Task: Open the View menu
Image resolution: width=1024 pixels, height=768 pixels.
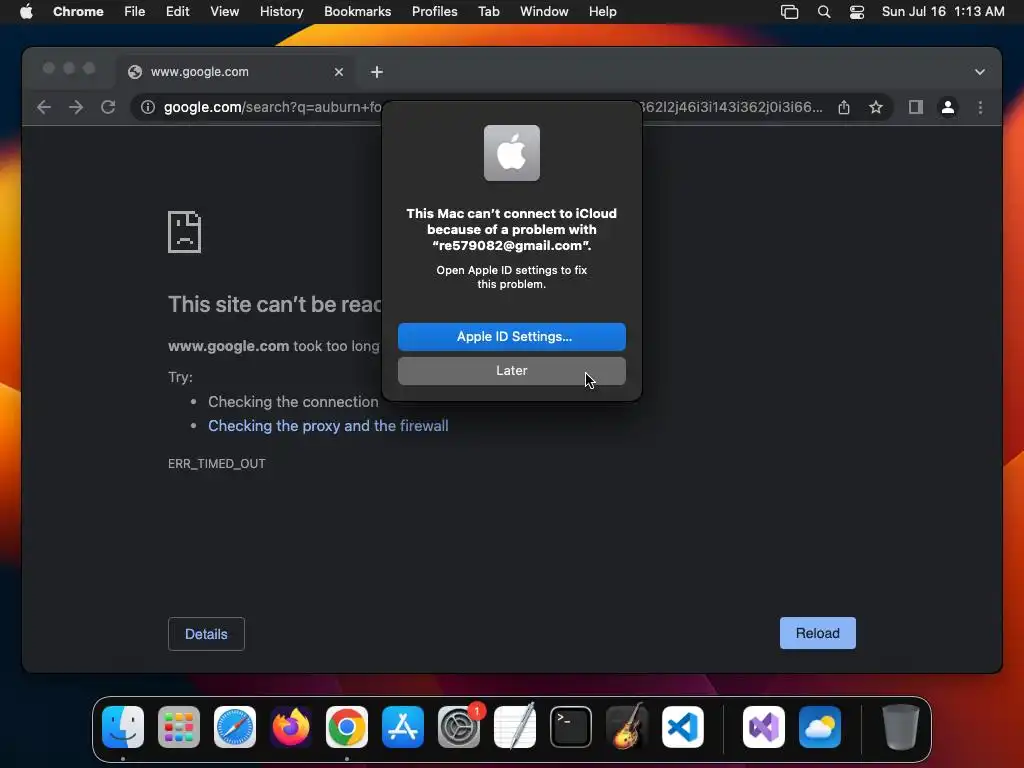Action: (x=224, y=12)
